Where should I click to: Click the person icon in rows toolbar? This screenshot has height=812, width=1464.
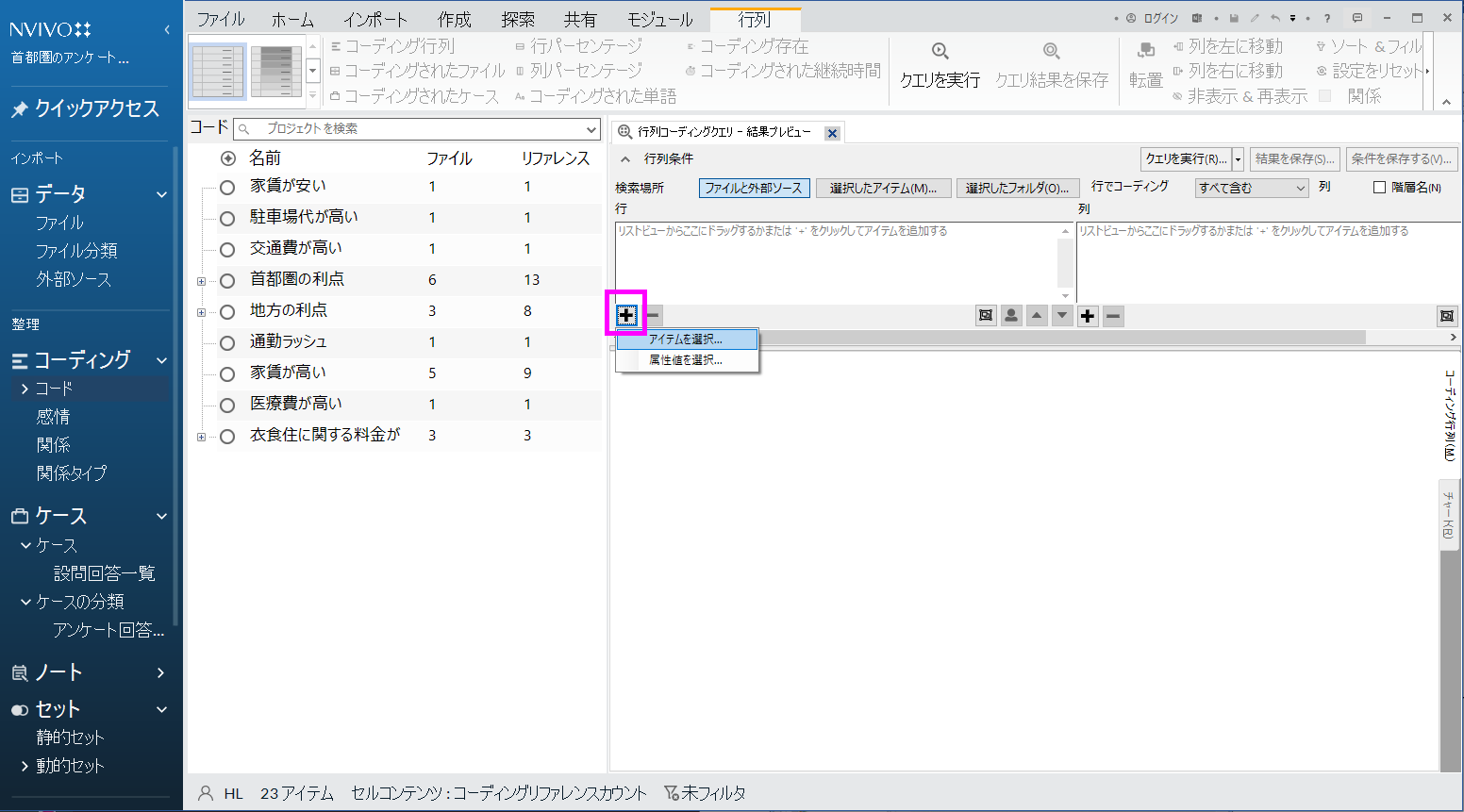point(1011,316)
